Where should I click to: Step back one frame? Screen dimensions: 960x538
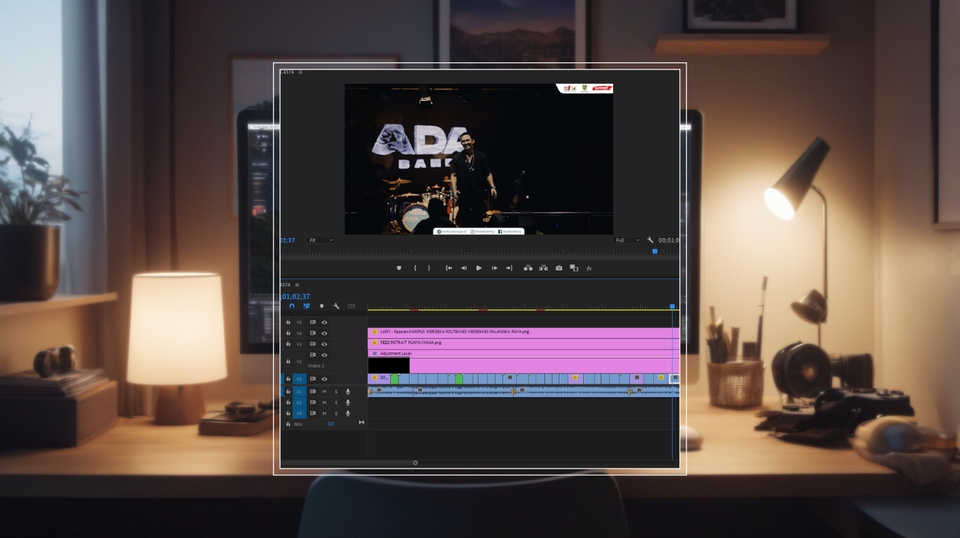pos(464,268)
